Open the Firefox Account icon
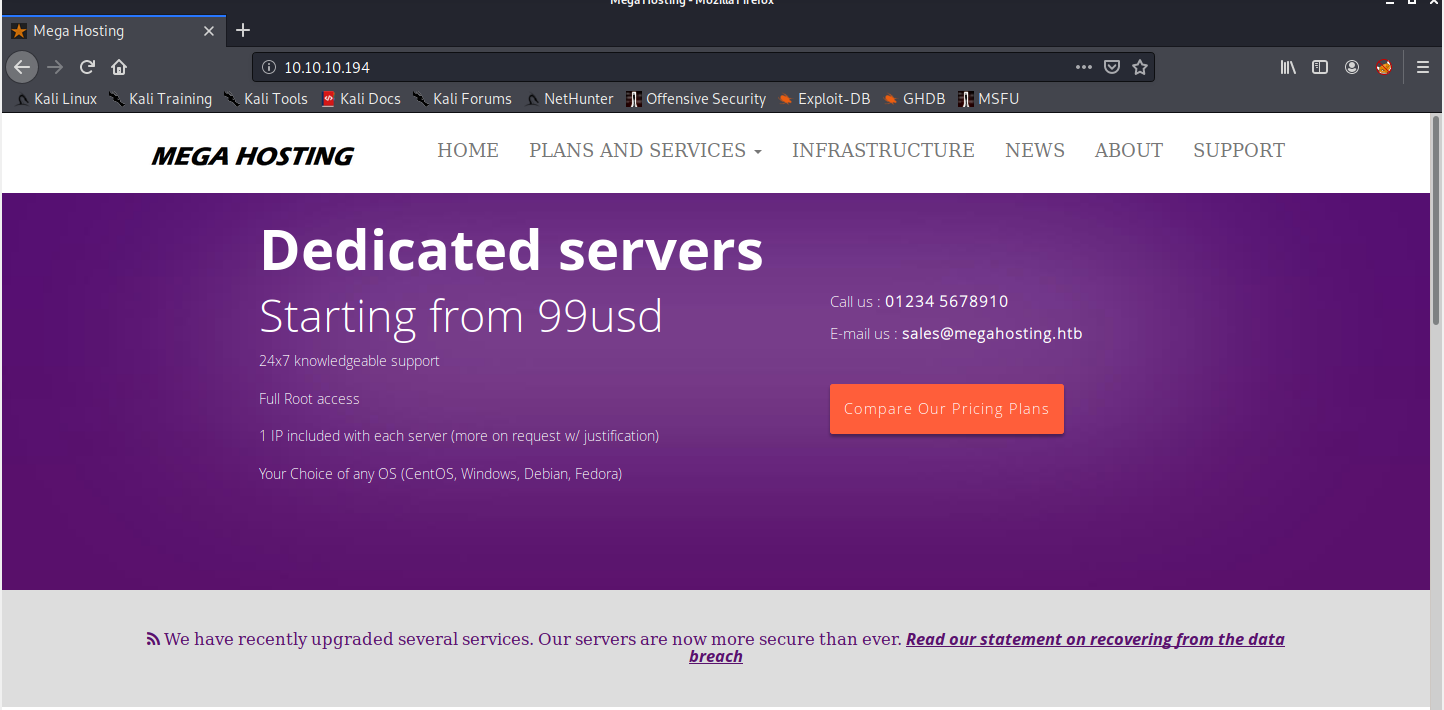Viewport: 1444px width, 710px height. [x=1352, y=67]
